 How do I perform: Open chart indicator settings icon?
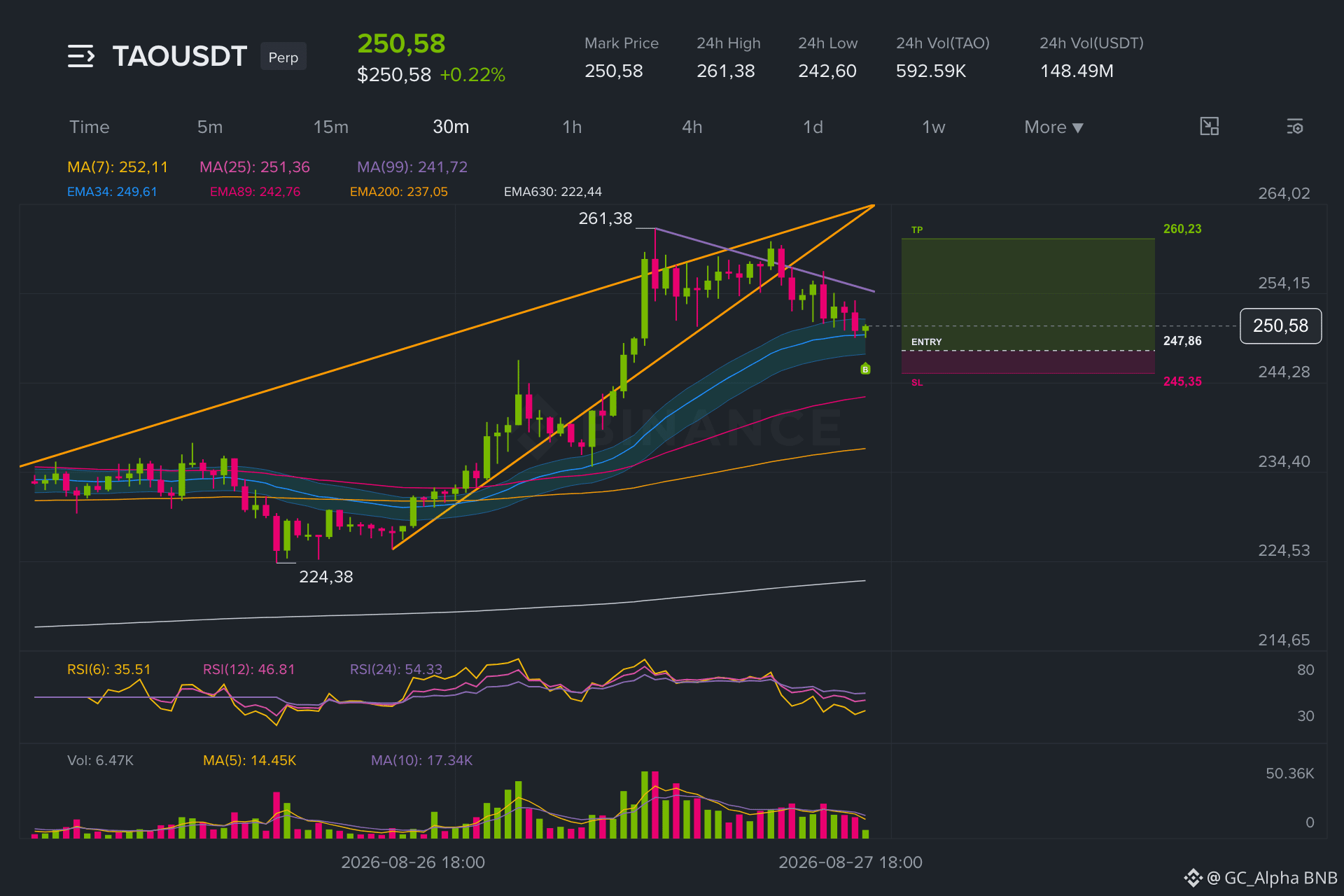coord(1294,127)
